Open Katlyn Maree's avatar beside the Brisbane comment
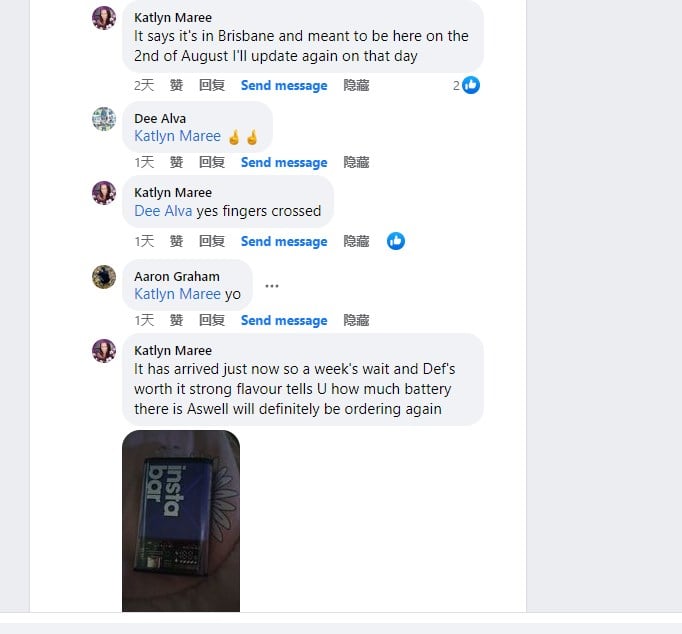This screenshot has height=634, width=682. tap(104, 18)
